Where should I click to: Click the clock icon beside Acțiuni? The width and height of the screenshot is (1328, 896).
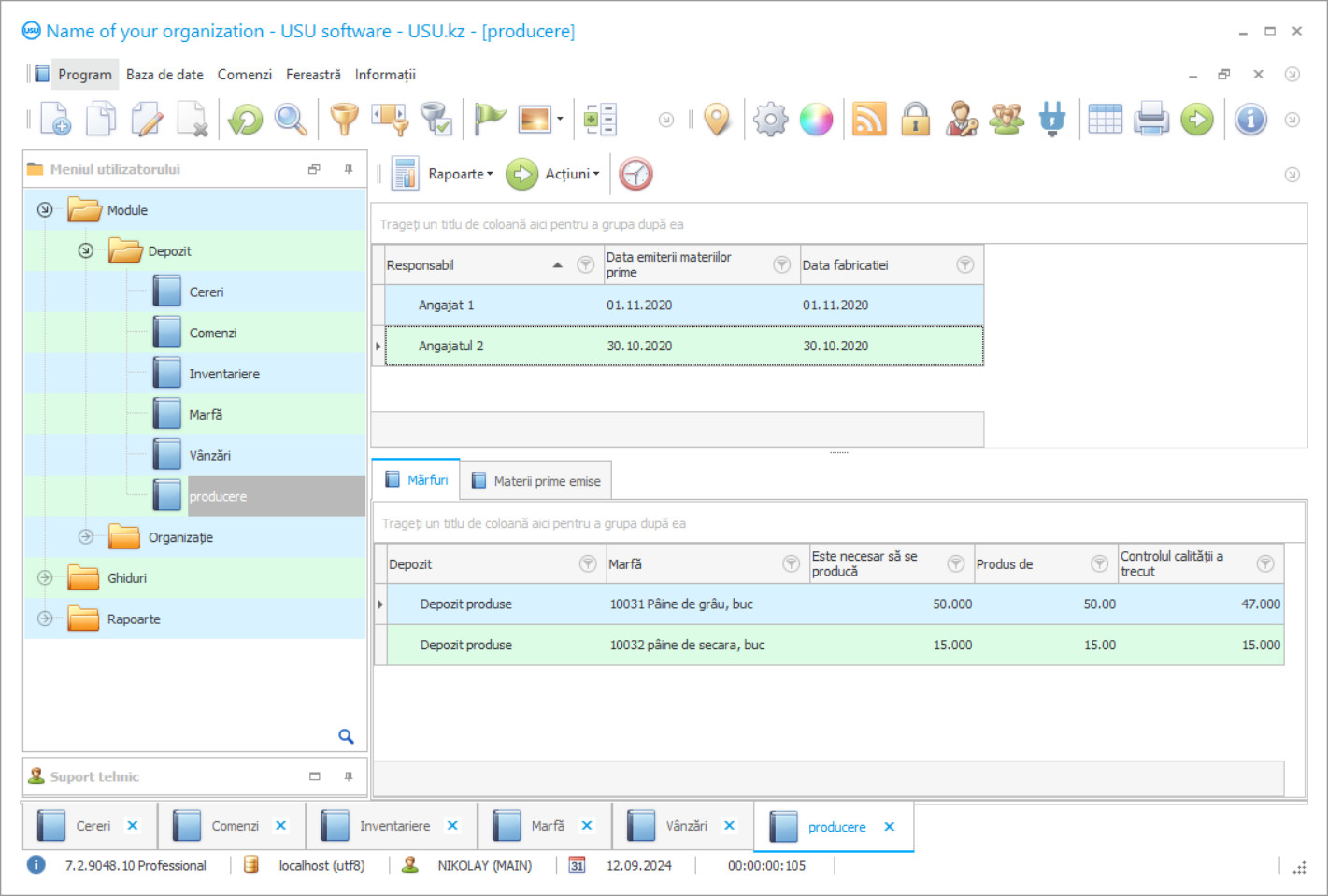[635, 174]
